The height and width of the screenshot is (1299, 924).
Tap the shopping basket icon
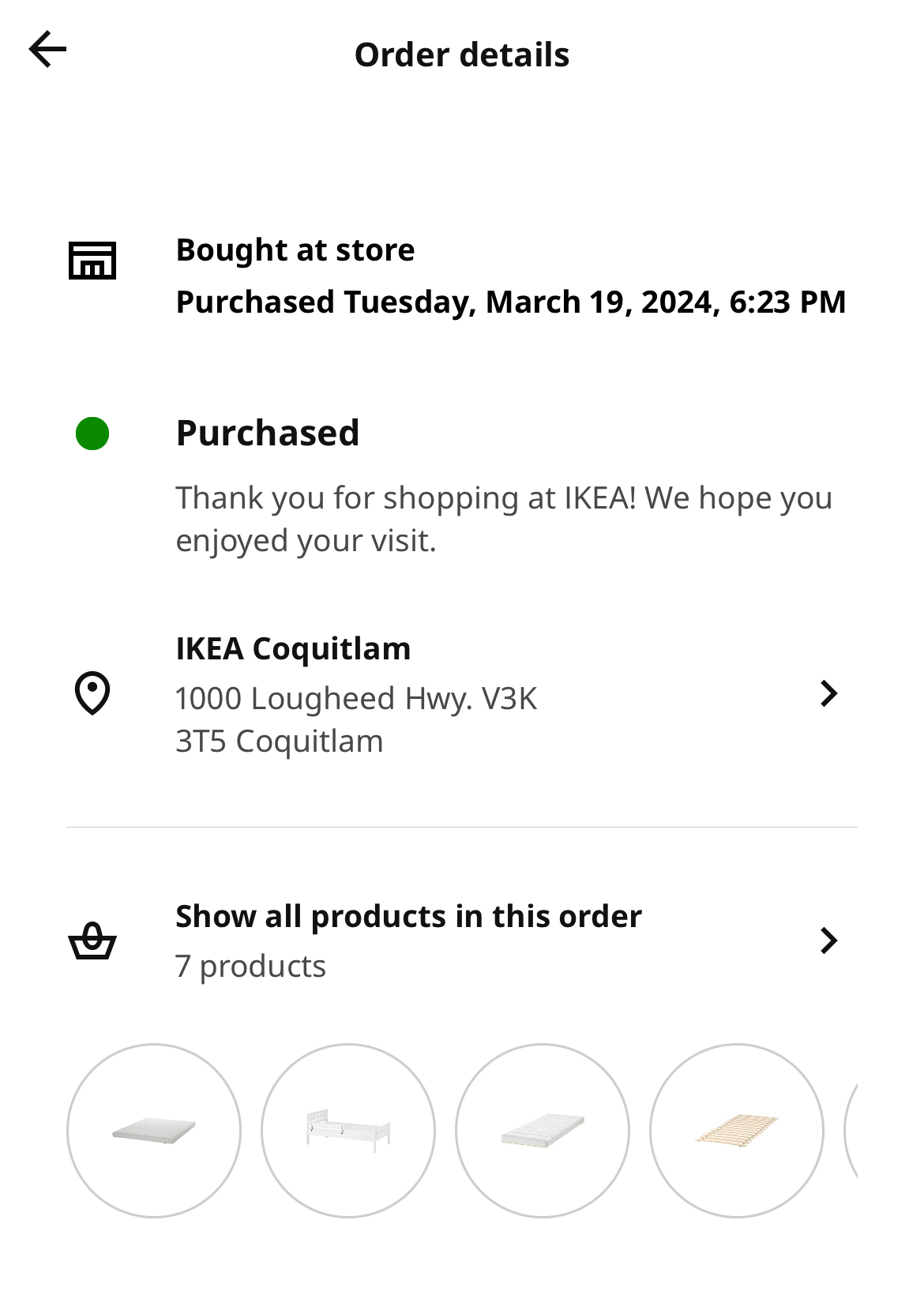click(x=92, y=940)
